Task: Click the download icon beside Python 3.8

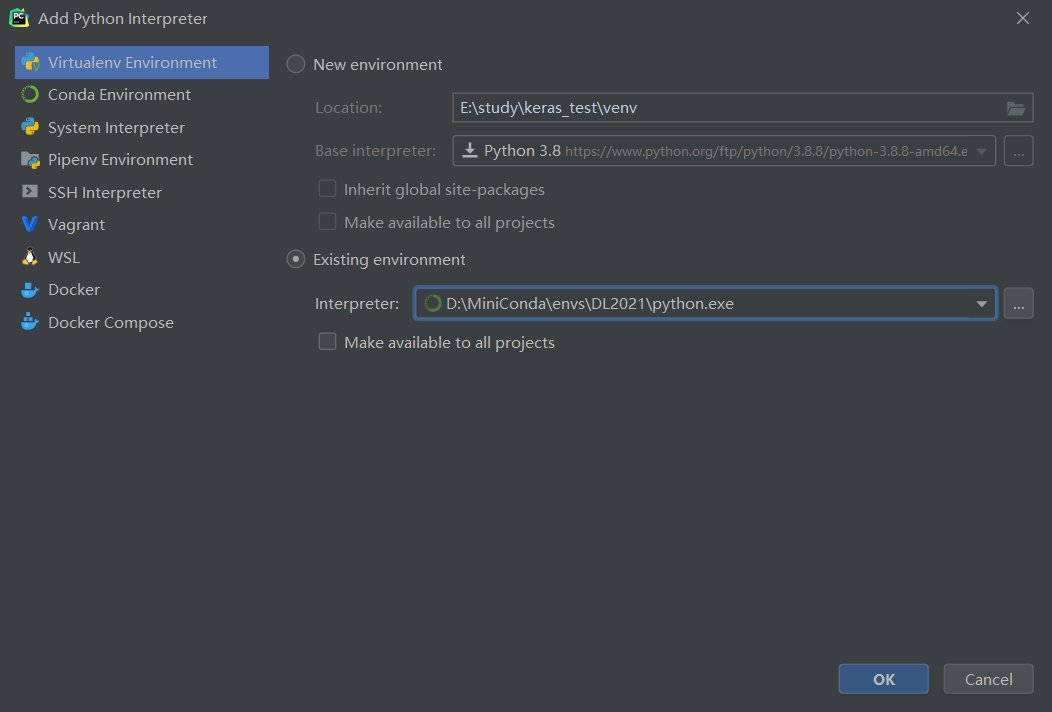Action: click(x=470, y=150)
